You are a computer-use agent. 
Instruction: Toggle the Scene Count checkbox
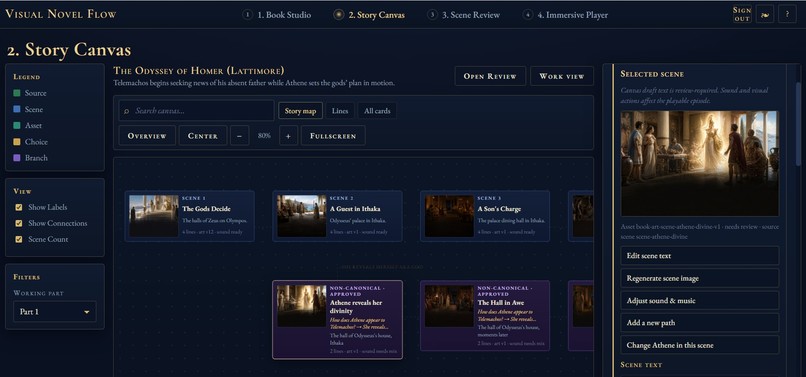point(19,239)
